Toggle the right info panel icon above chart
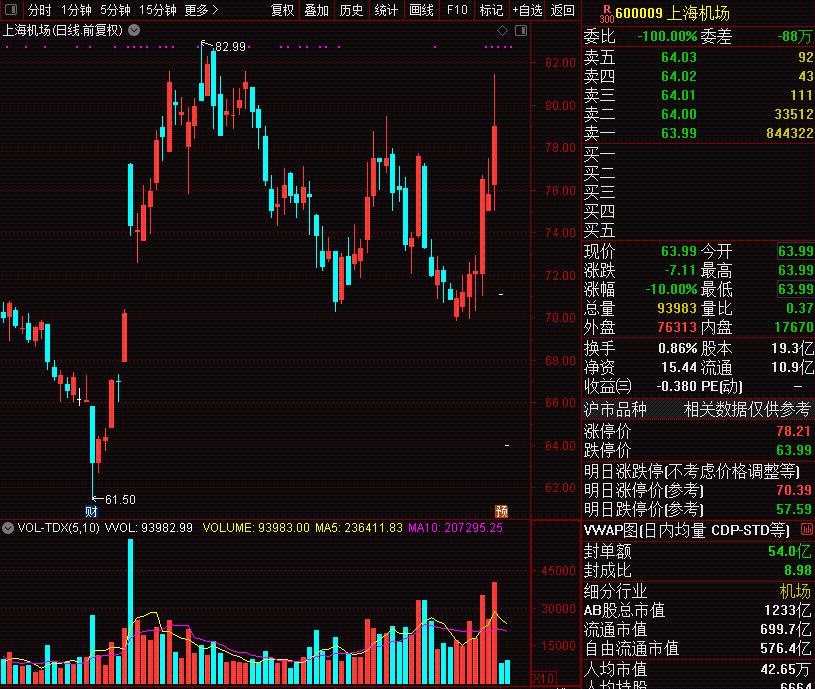The height and width of the screenshot is (689, 815). pos(521,31)
